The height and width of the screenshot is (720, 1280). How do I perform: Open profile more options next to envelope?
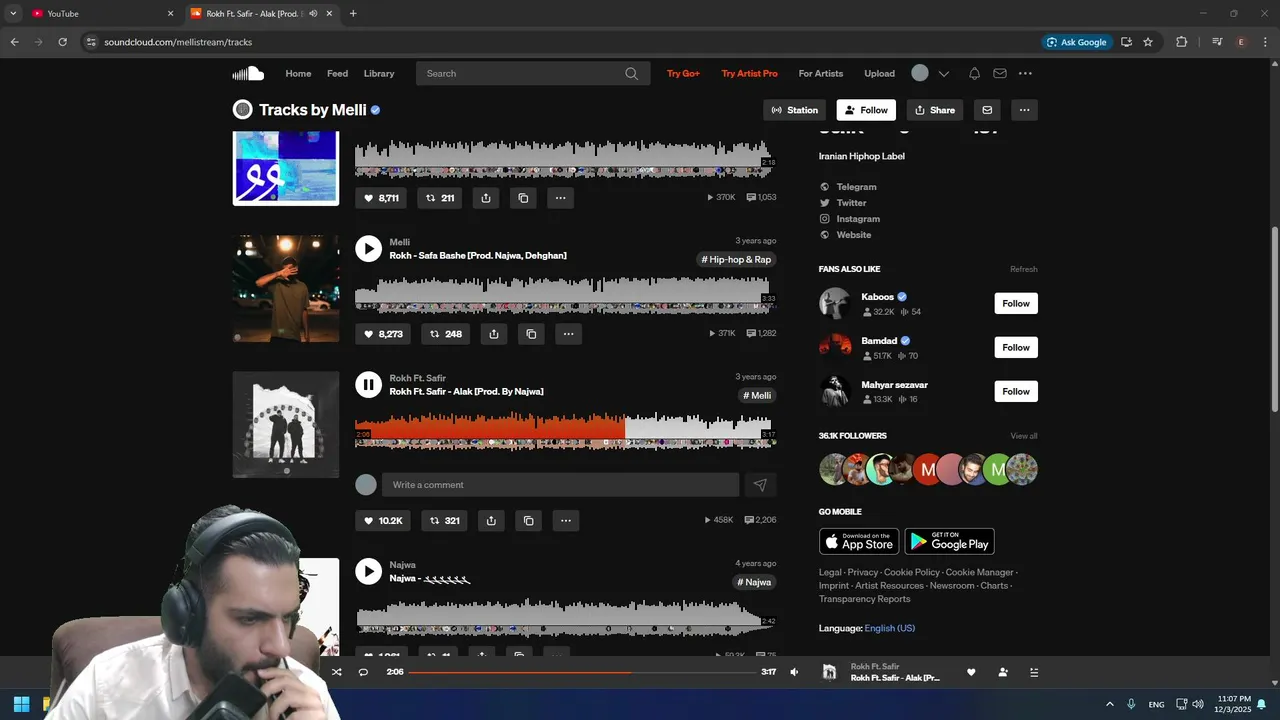point(1024,110)
